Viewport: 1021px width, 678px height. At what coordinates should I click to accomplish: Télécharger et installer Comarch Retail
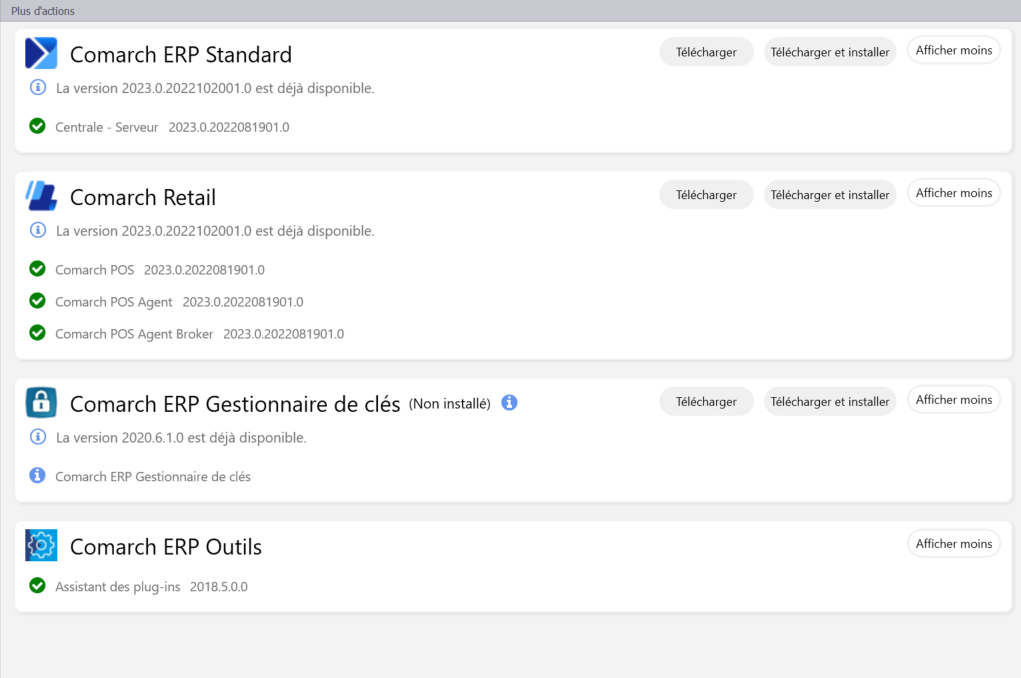coord(830,195)
